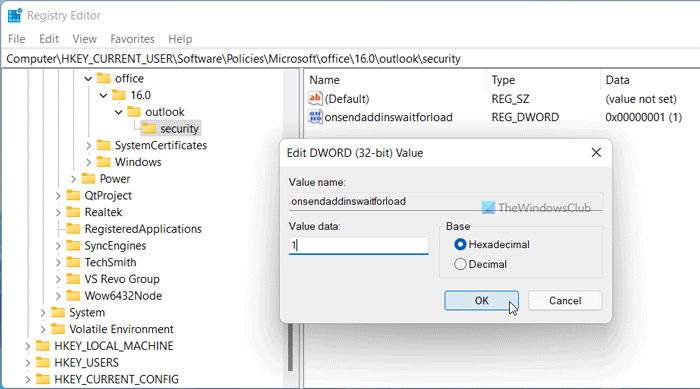Select the HKEY_CURRENT_CONFIG hive label
700x389 pixels.
(116, 379)
